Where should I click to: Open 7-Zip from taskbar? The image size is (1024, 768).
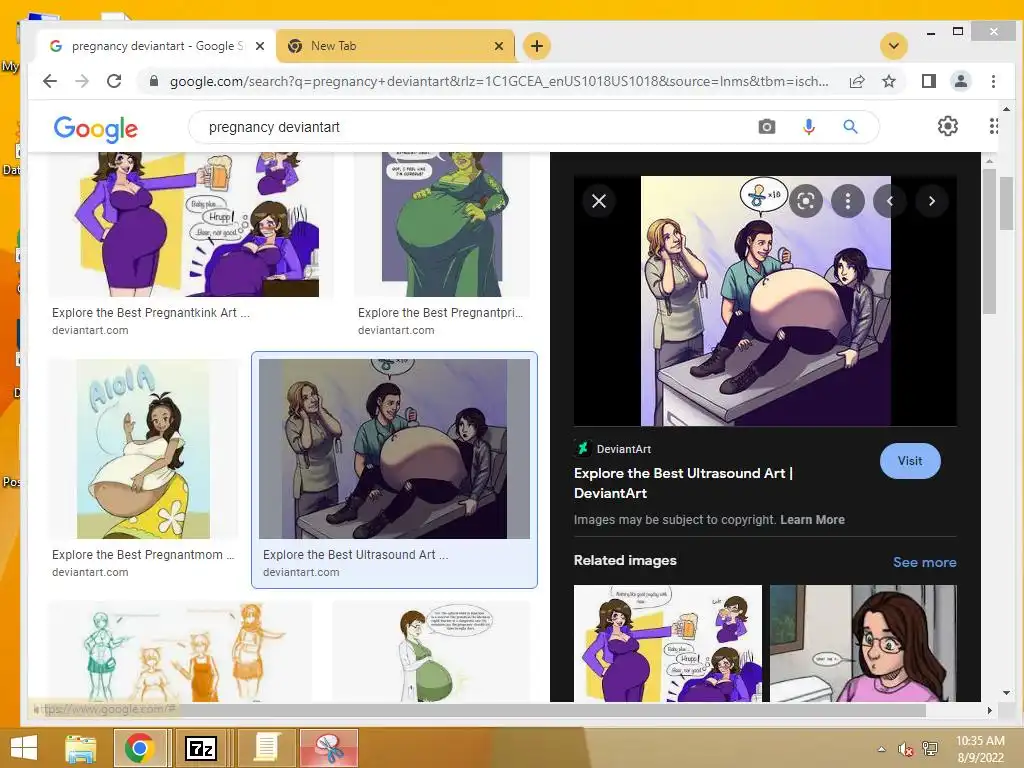[201, 748]
